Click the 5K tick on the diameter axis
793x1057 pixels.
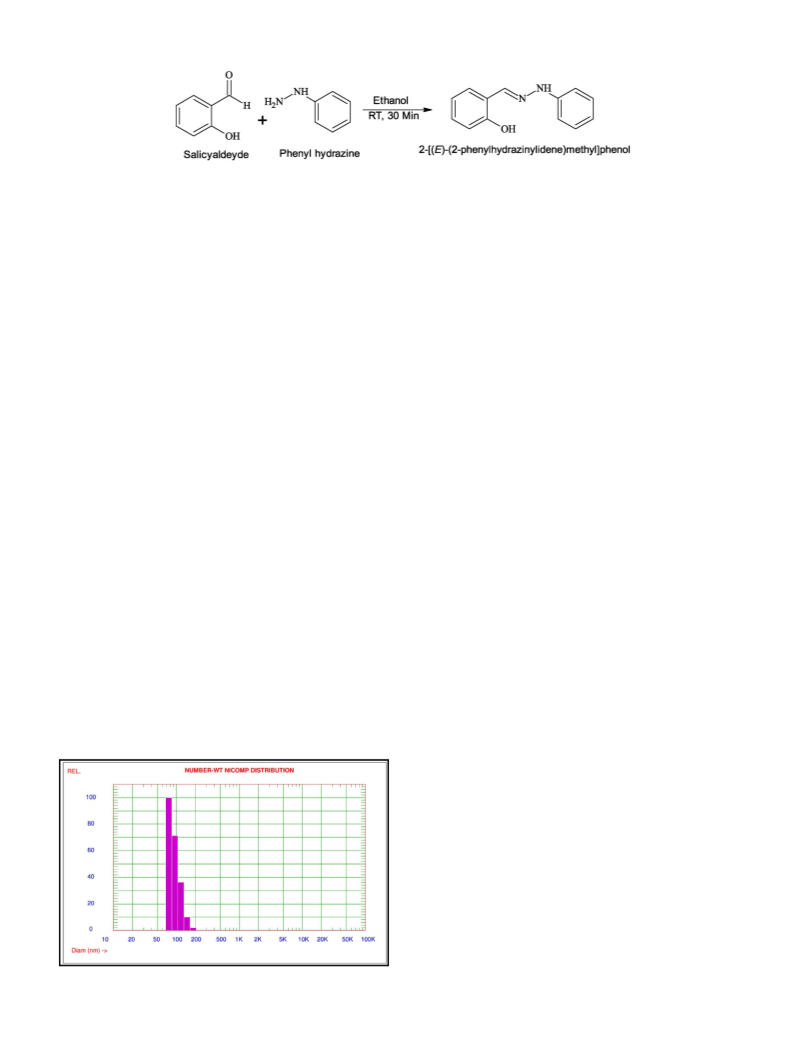point(283,939)
